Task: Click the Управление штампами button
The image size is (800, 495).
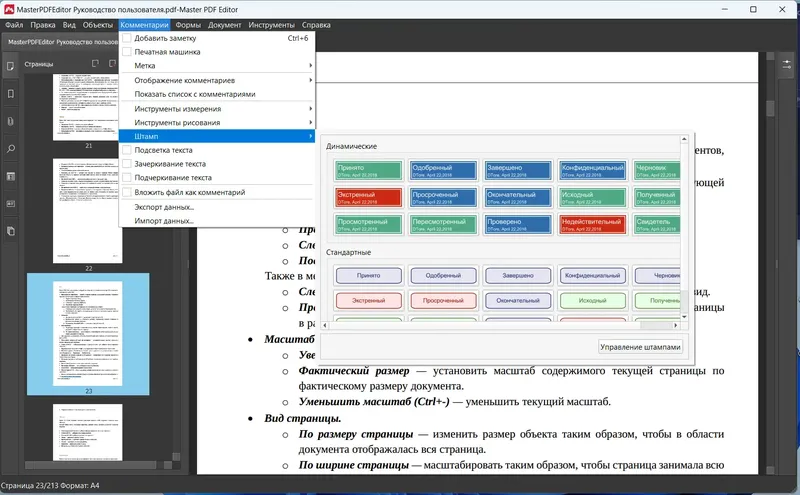Action: 640,347
